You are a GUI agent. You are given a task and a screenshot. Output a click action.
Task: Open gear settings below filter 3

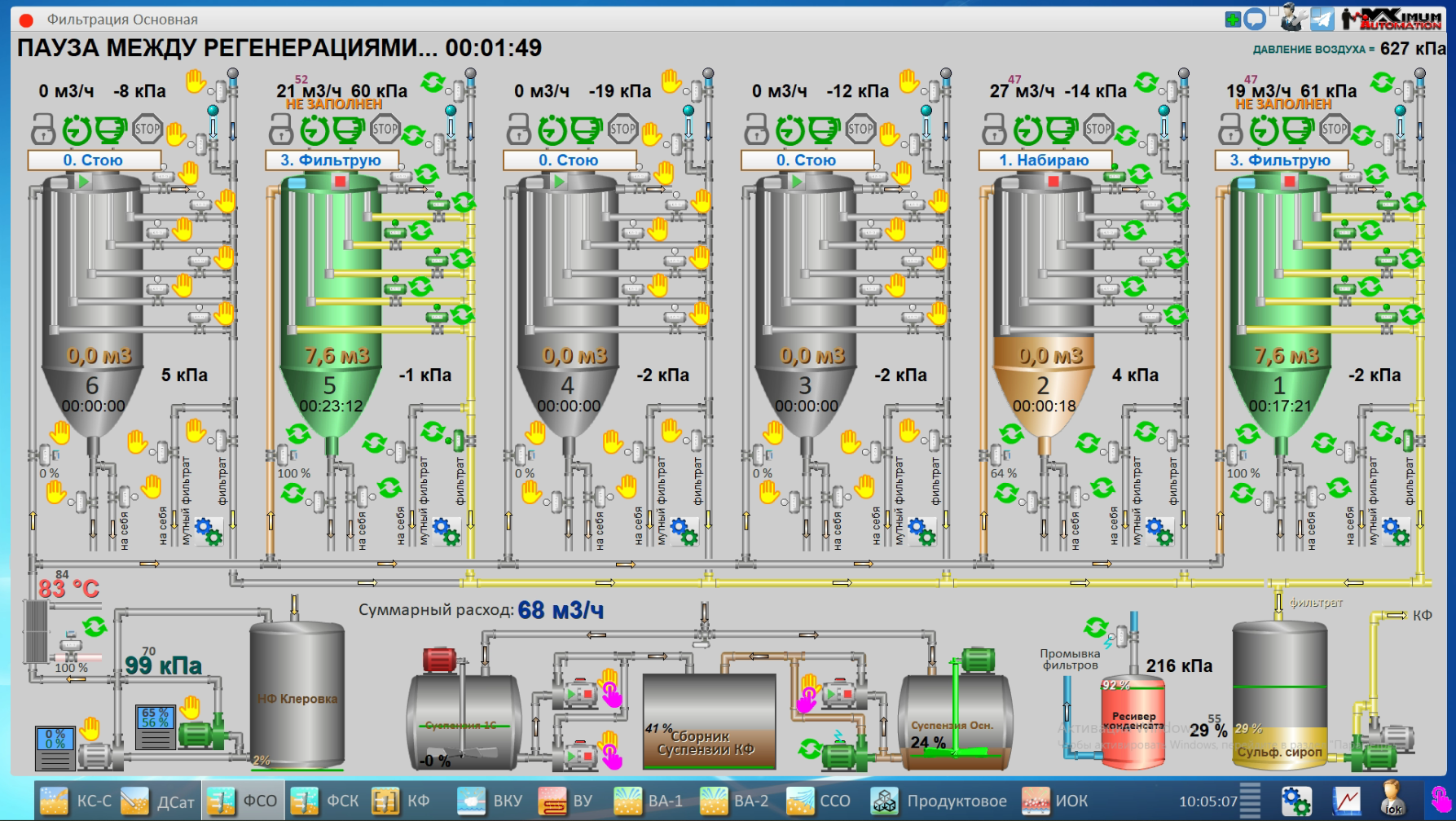pyautogui.click(x=922, y=531)
